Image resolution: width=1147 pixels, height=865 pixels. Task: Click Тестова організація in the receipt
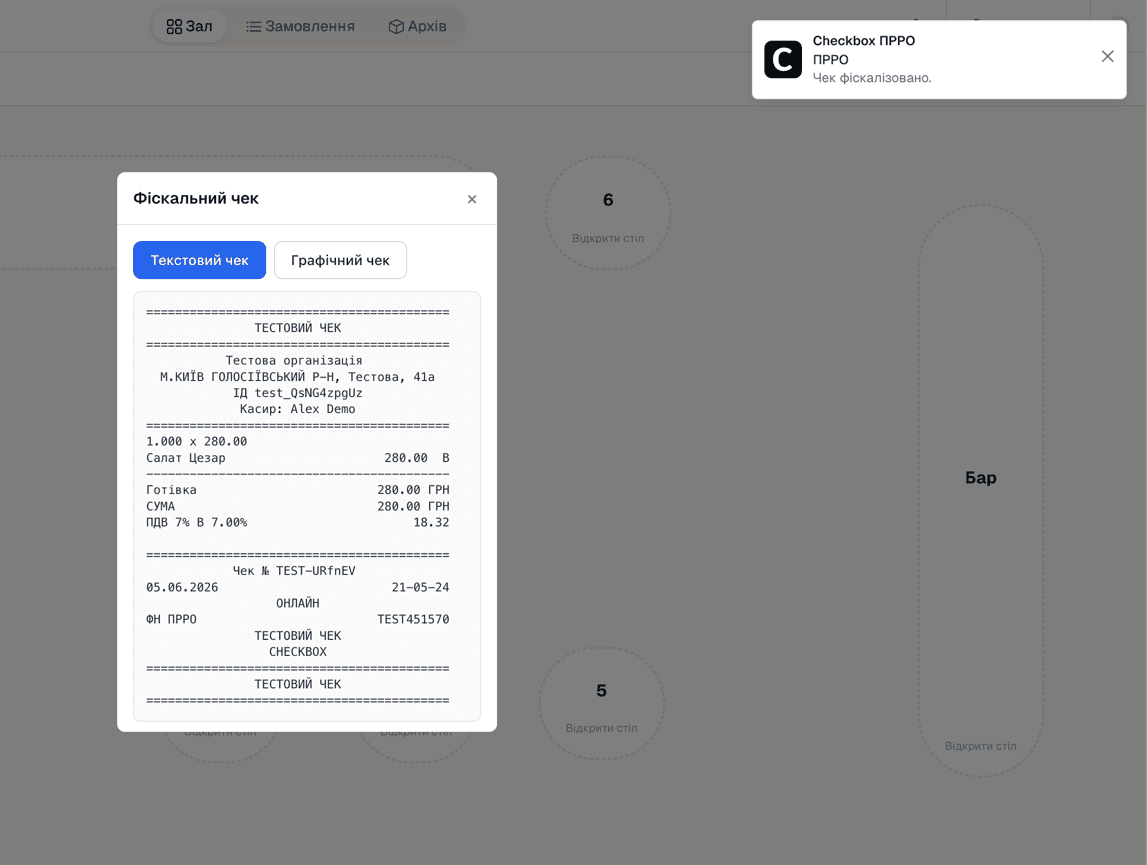click(294, 361)
